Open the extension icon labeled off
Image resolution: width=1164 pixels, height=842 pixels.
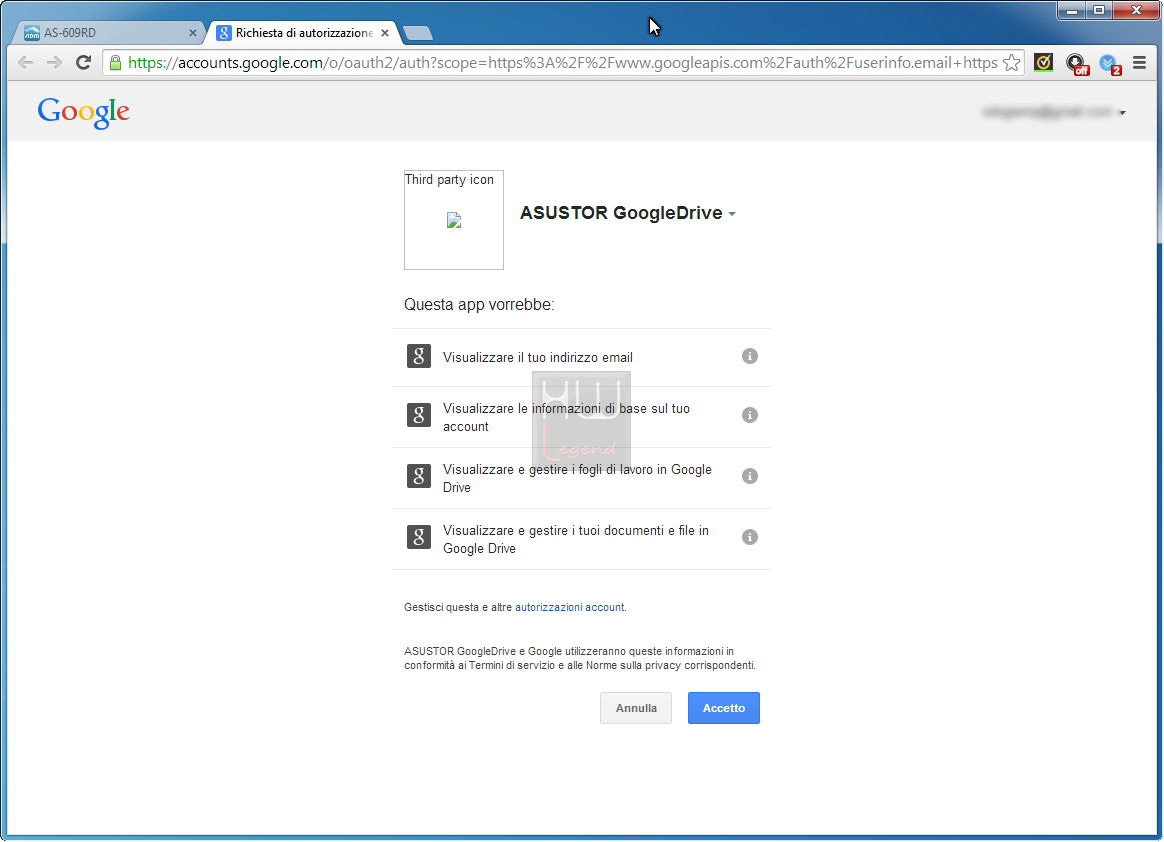tap(1076, 64)
